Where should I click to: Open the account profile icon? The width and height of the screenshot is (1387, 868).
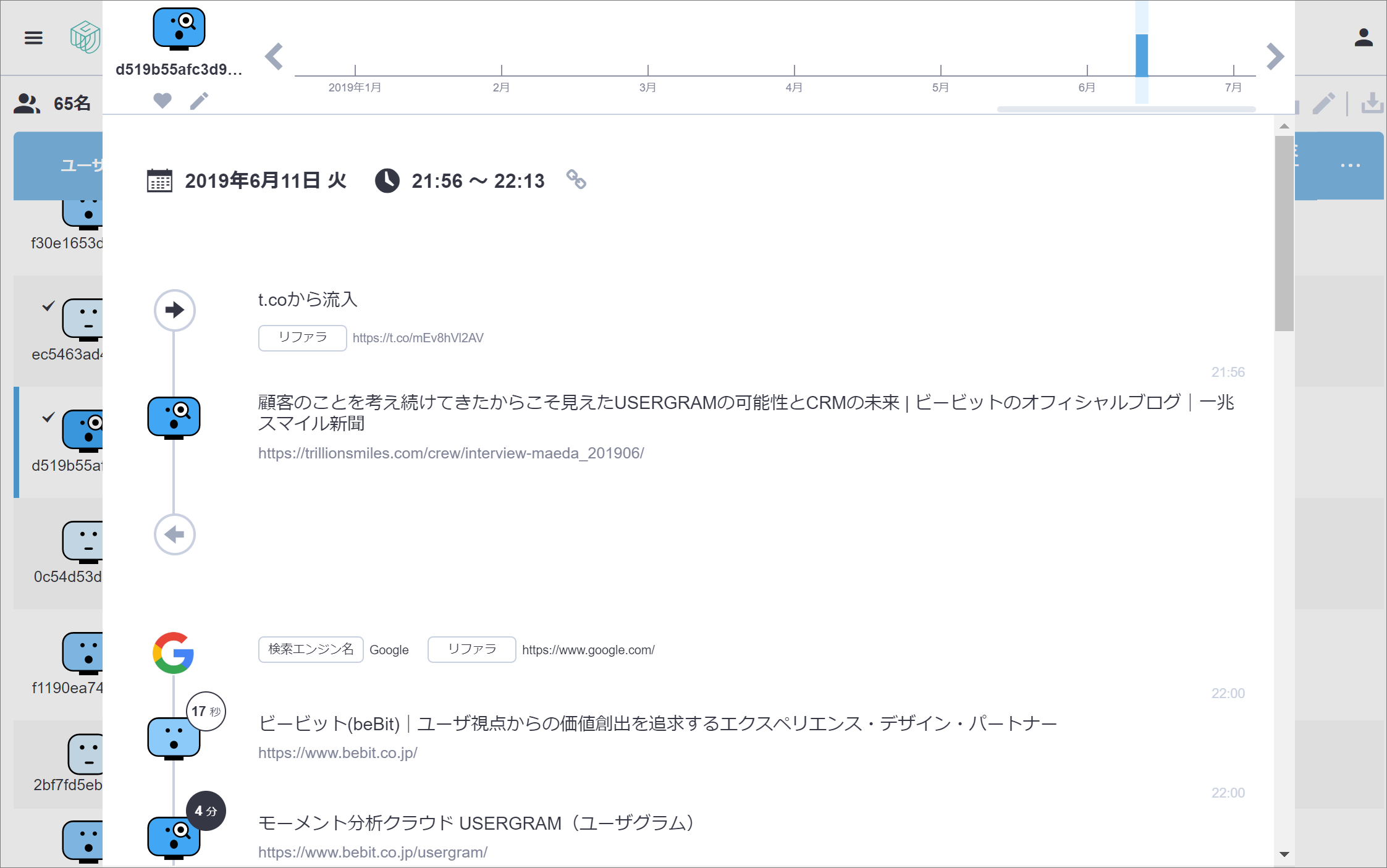coord(1363,38)
